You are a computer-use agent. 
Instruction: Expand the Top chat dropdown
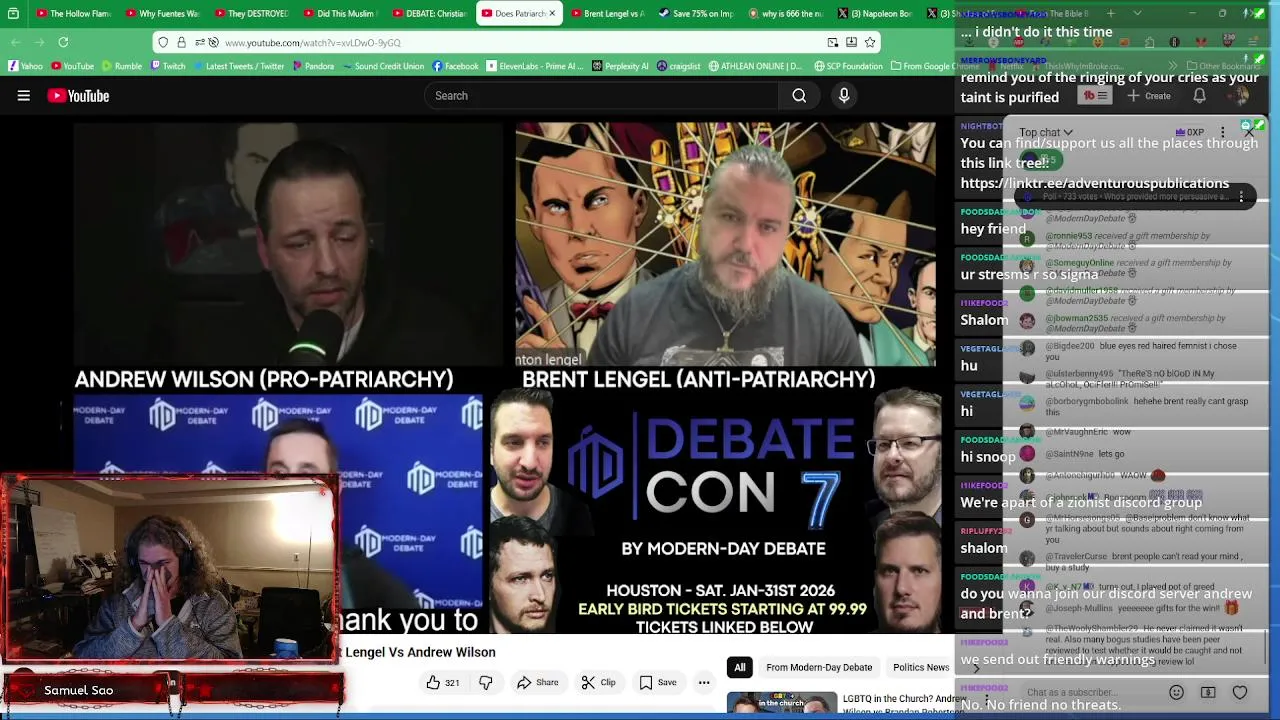pyautogui.click(x=1046, y=132)
